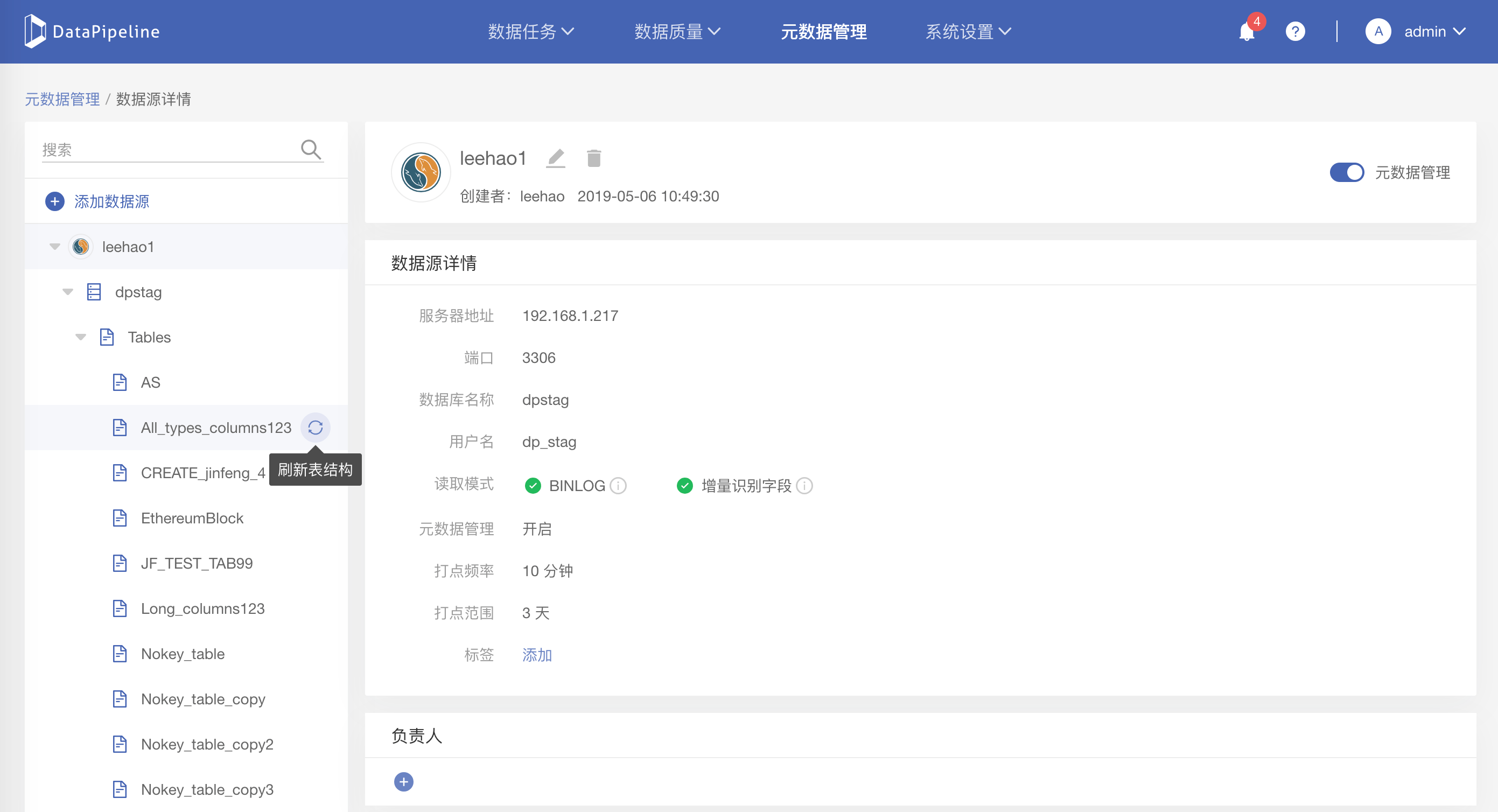Click the edit pencil icon next to leehao1
This screenshot has height=812, width=1498.
pos(556,158)
